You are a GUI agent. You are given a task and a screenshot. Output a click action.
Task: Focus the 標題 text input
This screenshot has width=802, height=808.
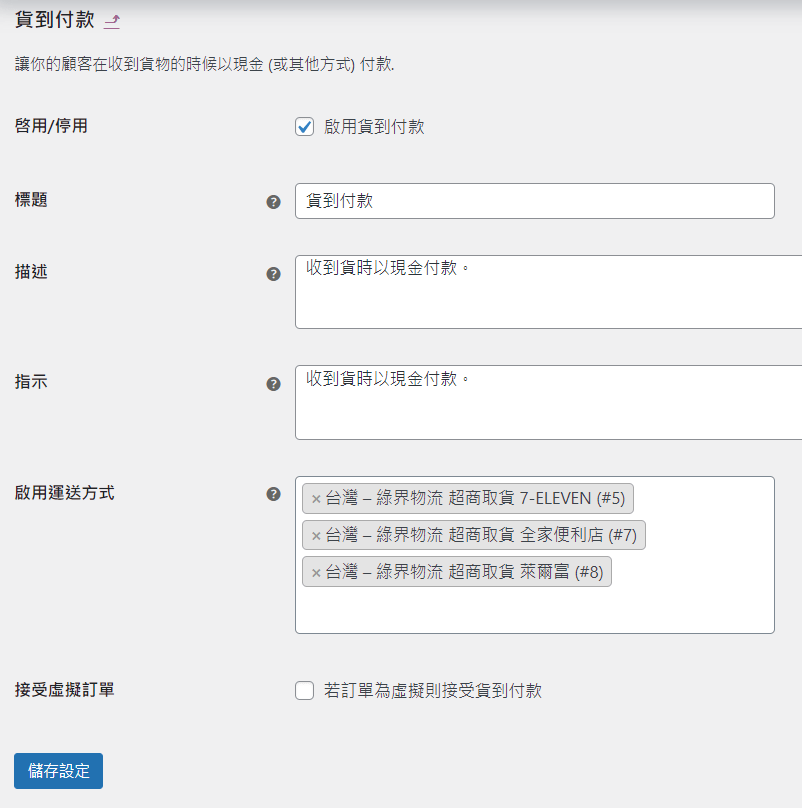point(534,201)
